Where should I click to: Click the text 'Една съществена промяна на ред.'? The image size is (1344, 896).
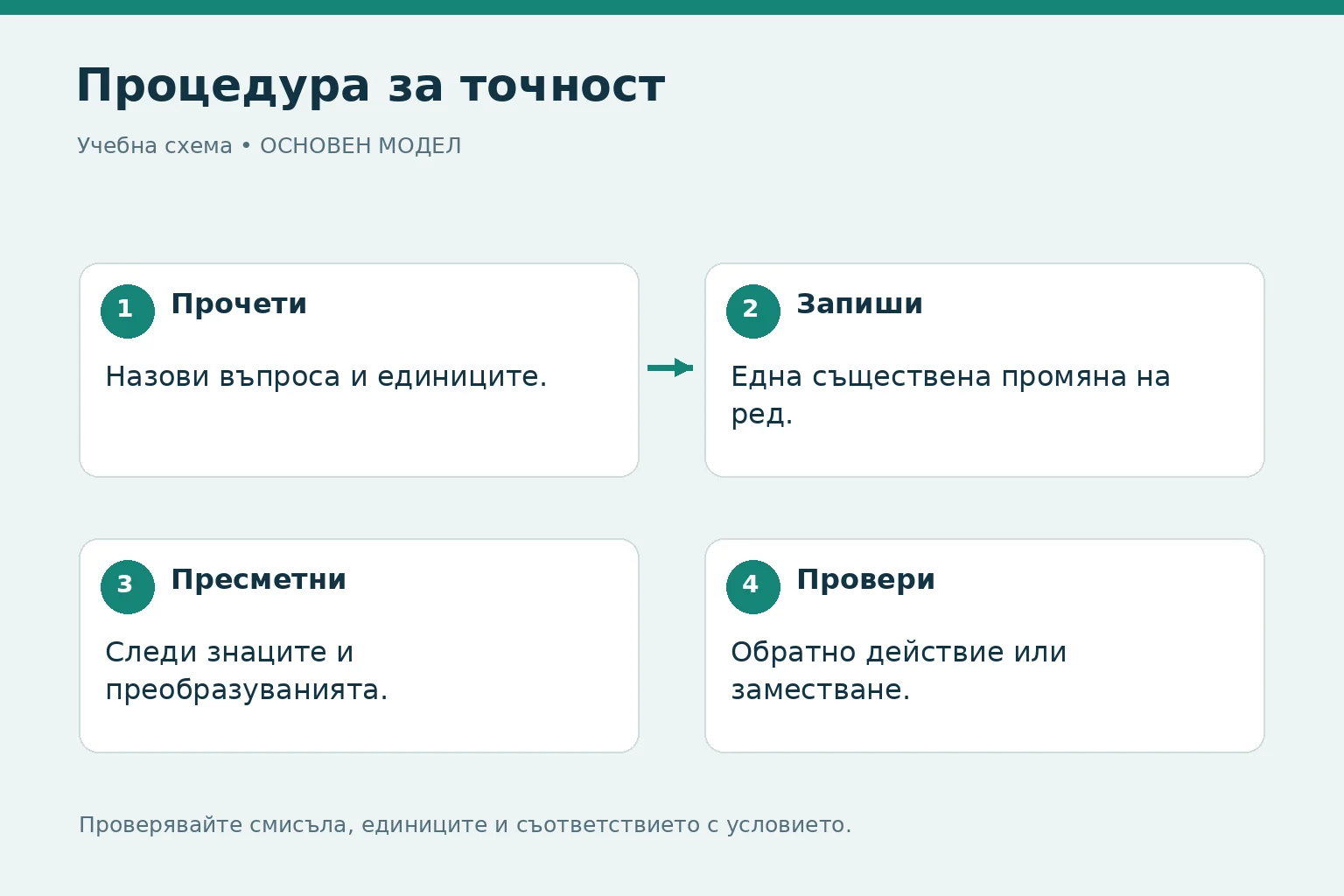pyautogui.click(x=950, y=395)
